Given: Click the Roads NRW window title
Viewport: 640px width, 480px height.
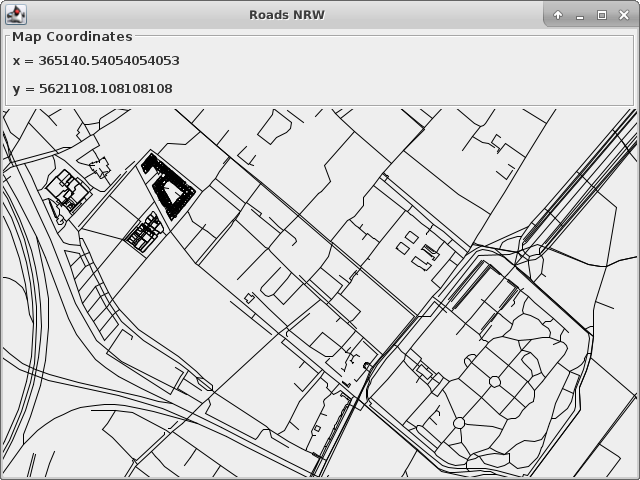Looking at the screenshot, I should (287, 15).
